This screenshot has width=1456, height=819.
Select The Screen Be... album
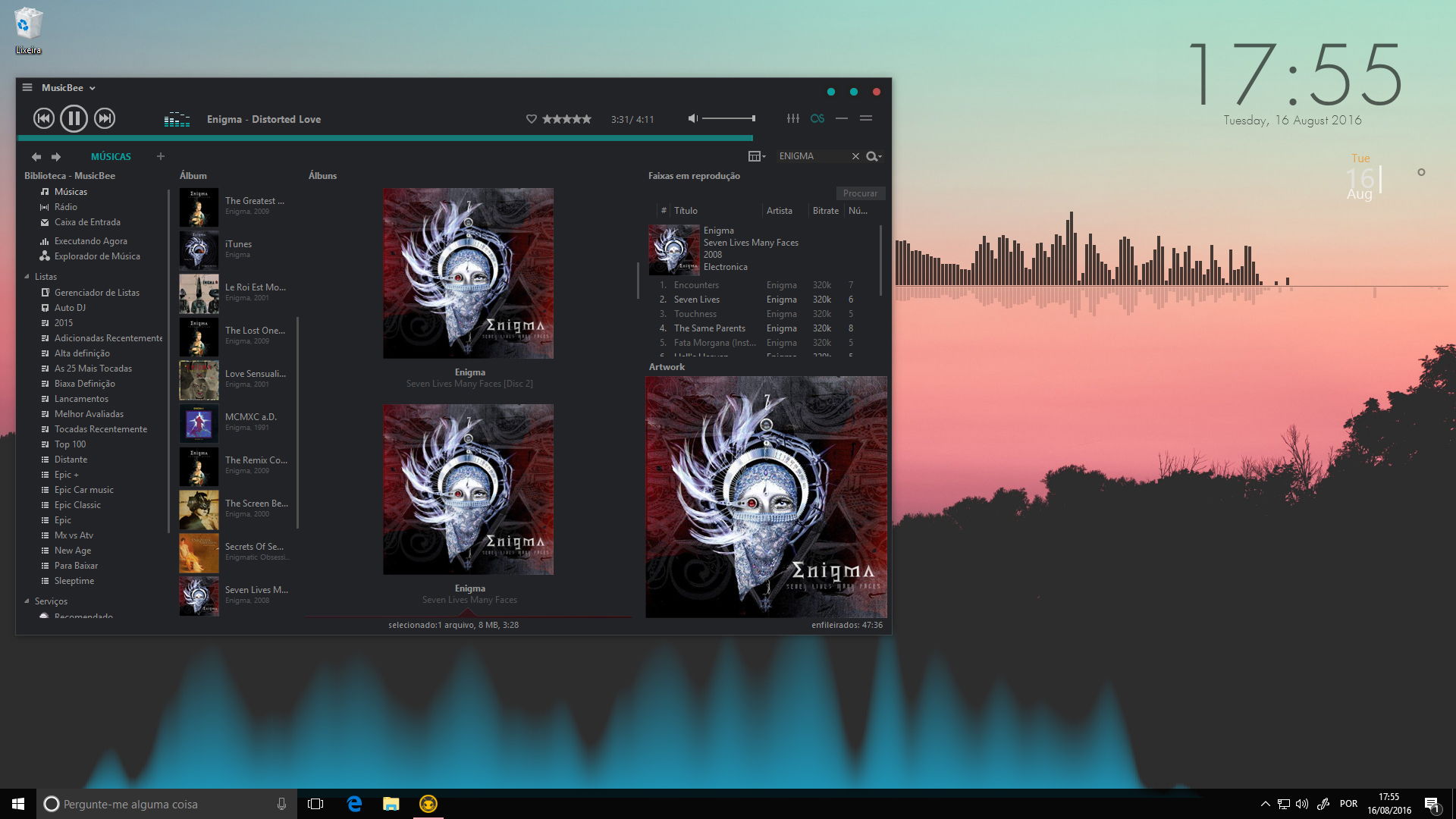click(235, 509)
